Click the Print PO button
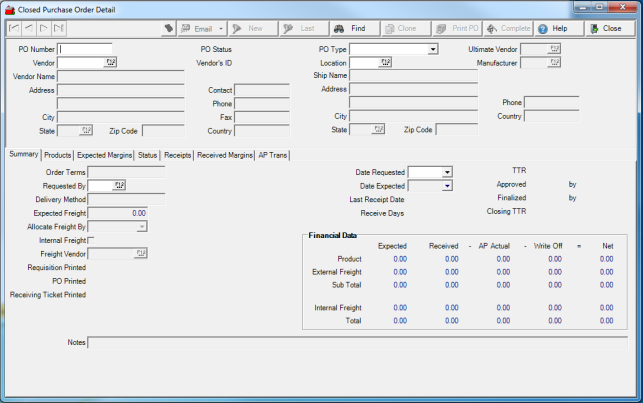The height and width of the screenshot is (403, 643). click(x=455, y=29)
